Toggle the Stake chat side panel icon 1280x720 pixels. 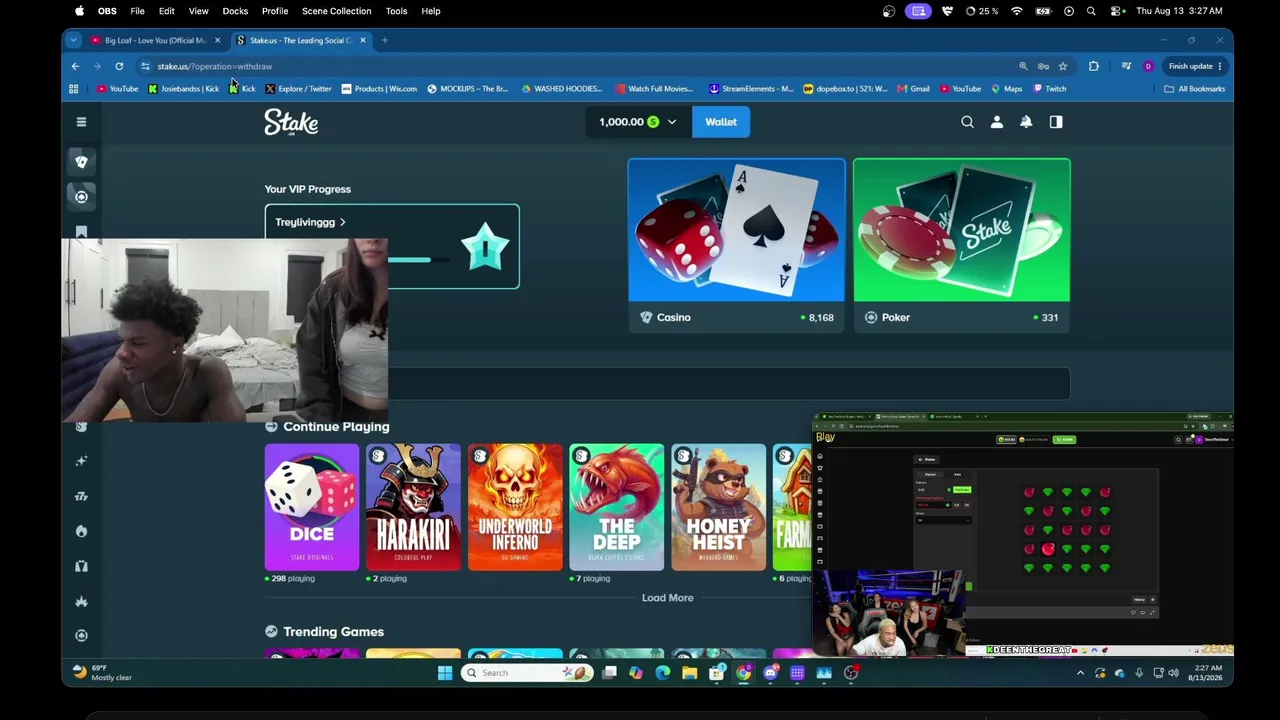point(1056,122)
